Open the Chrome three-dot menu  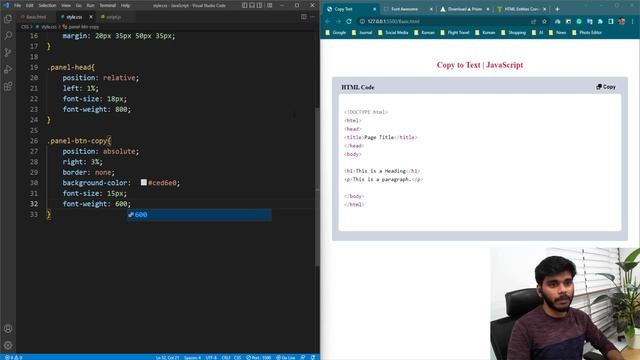(x=633, y=21)
